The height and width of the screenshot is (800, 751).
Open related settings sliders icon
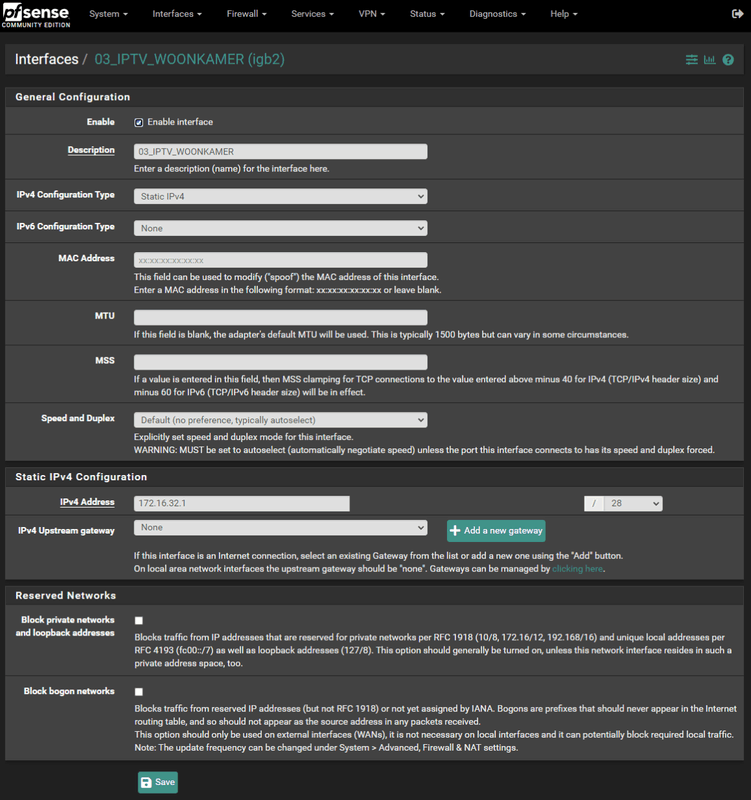click(x=691, y=60)
